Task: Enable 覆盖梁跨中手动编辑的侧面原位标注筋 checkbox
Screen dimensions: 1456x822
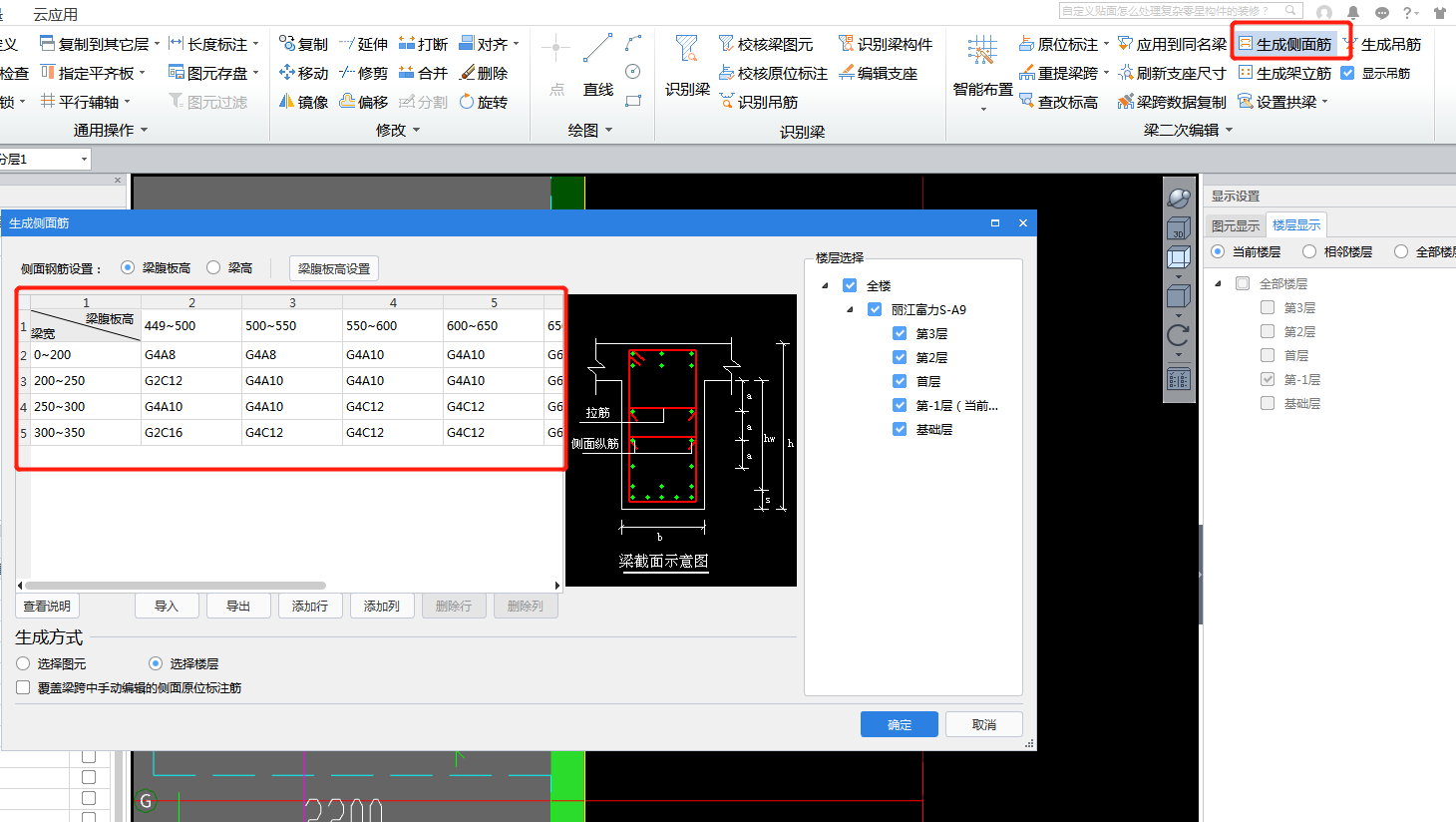Action: coord(23,687)
